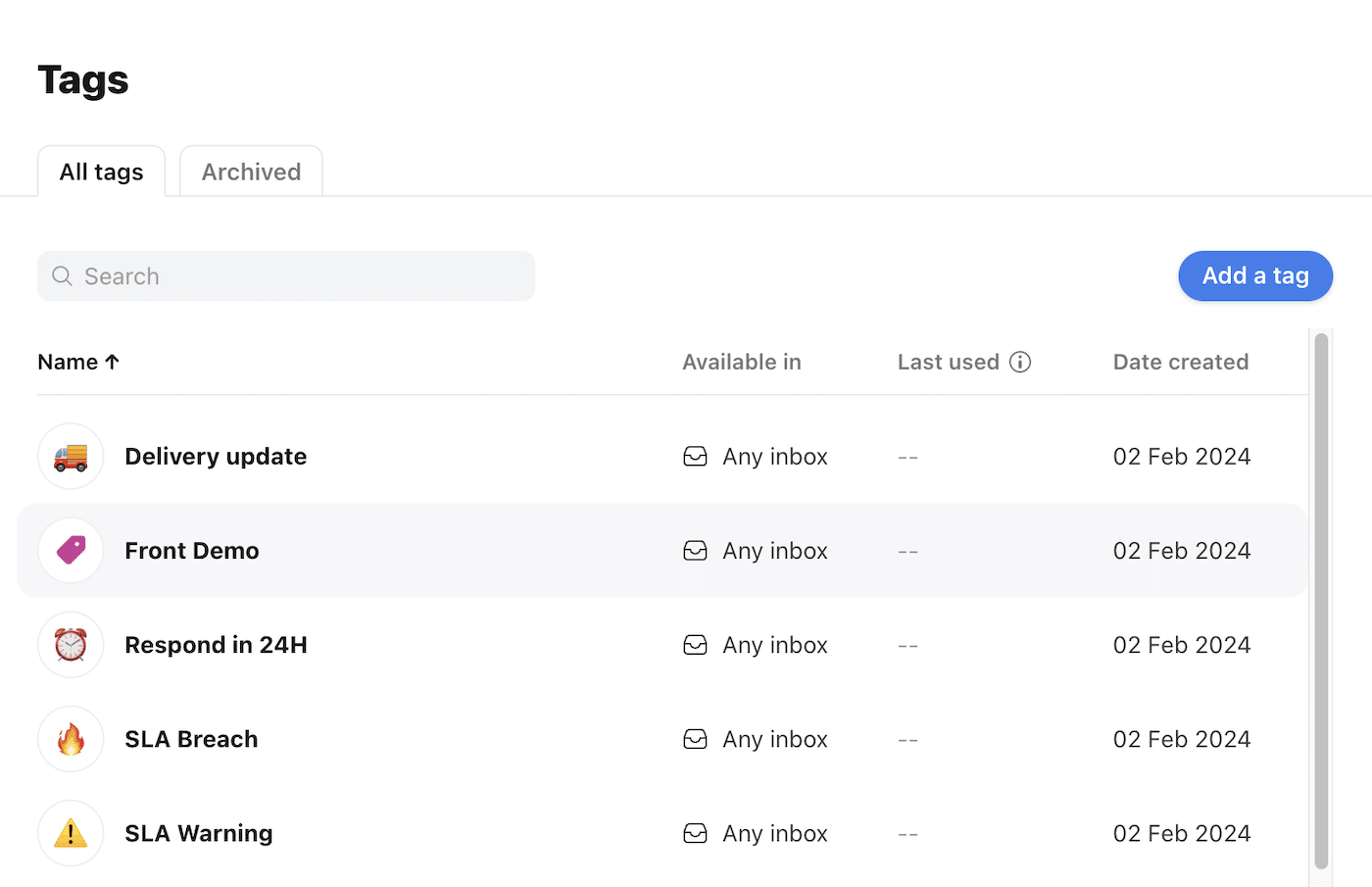Click the vertical scrollbar of the tag list
The image size is (1372, 887).
(1321, 600)
